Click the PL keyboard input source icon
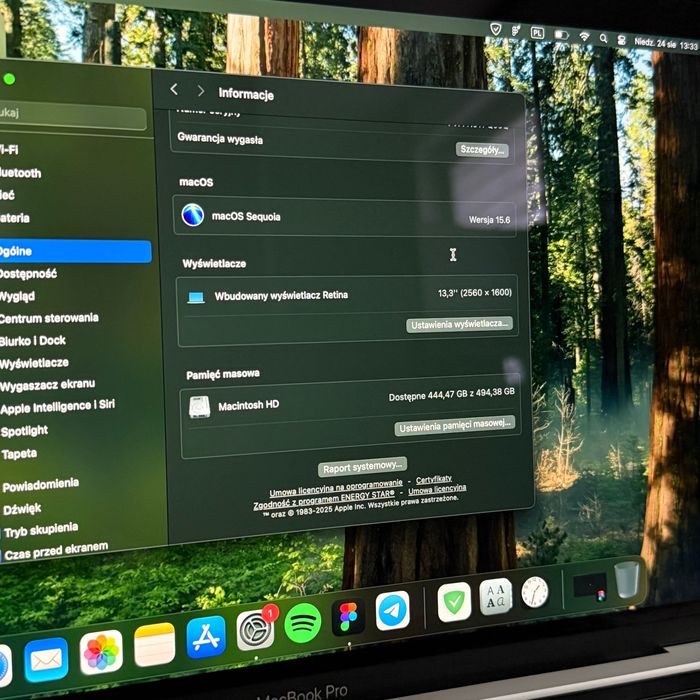700x700 pixels. 537,33
